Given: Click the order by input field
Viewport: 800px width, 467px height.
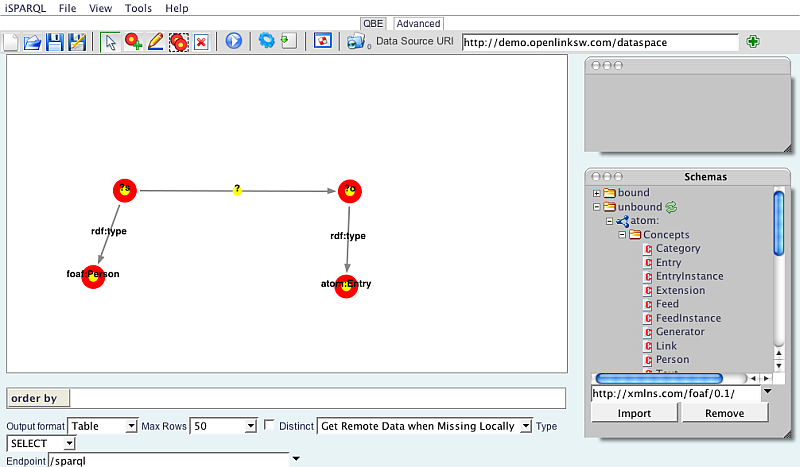Looking at the screenshot, I should pyautogui.click(x=317, y=398).
